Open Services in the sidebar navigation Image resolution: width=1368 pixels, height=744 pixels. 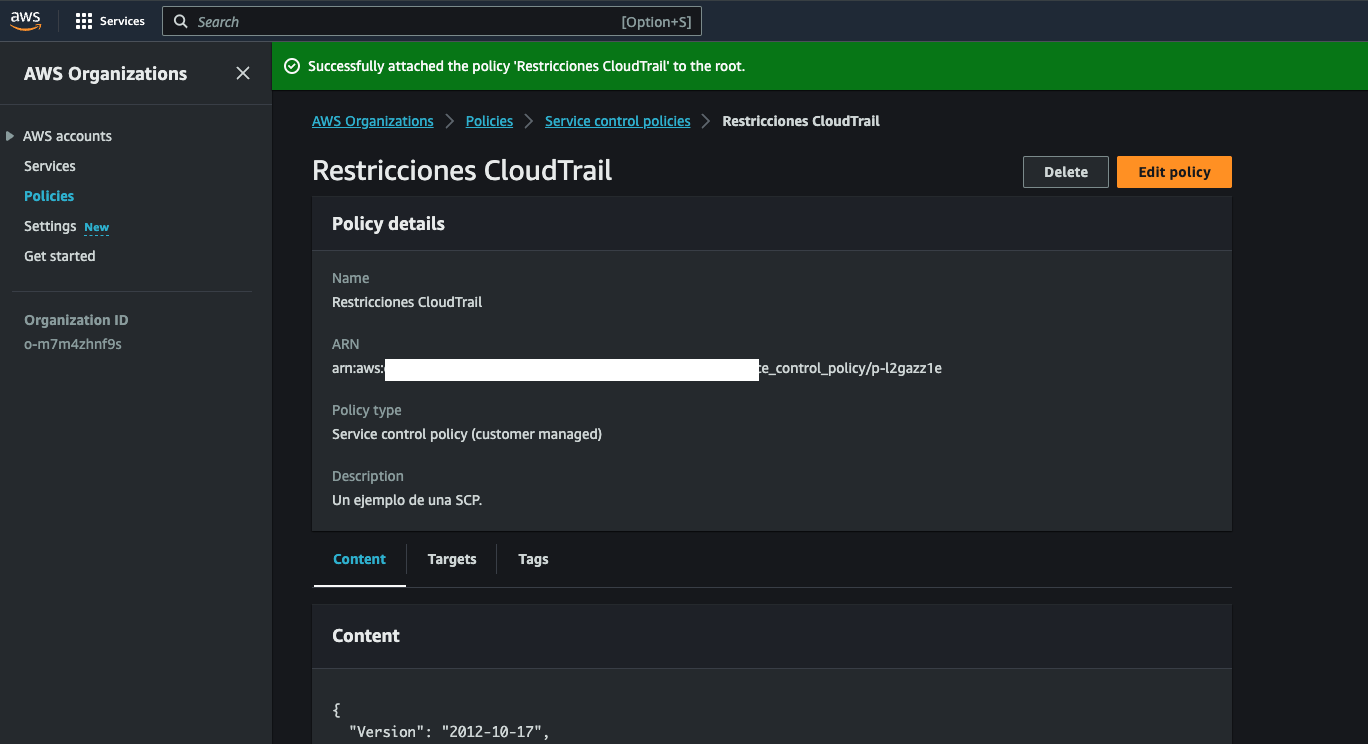50,166
